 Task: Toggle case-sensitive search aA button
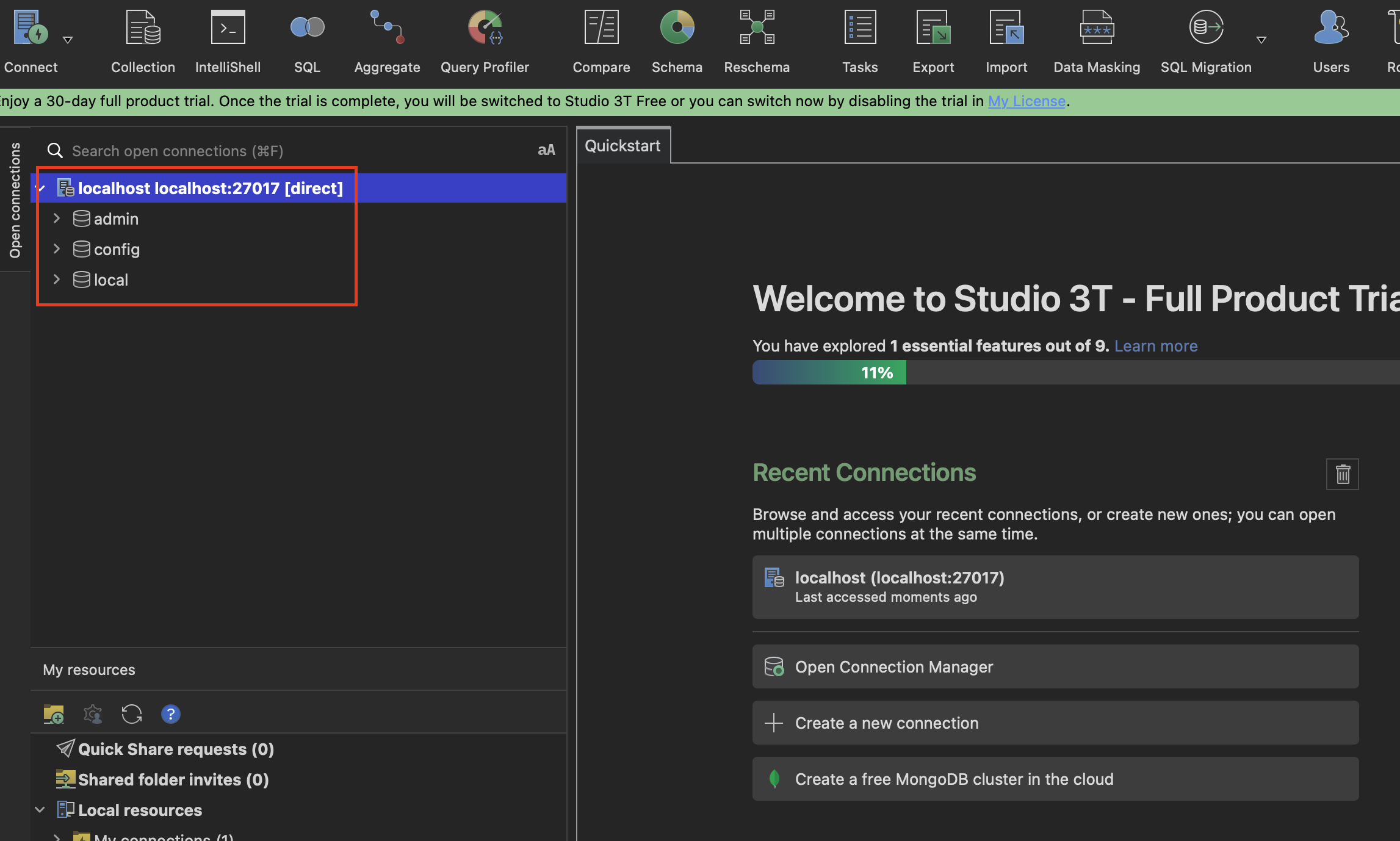coord(546,150)
